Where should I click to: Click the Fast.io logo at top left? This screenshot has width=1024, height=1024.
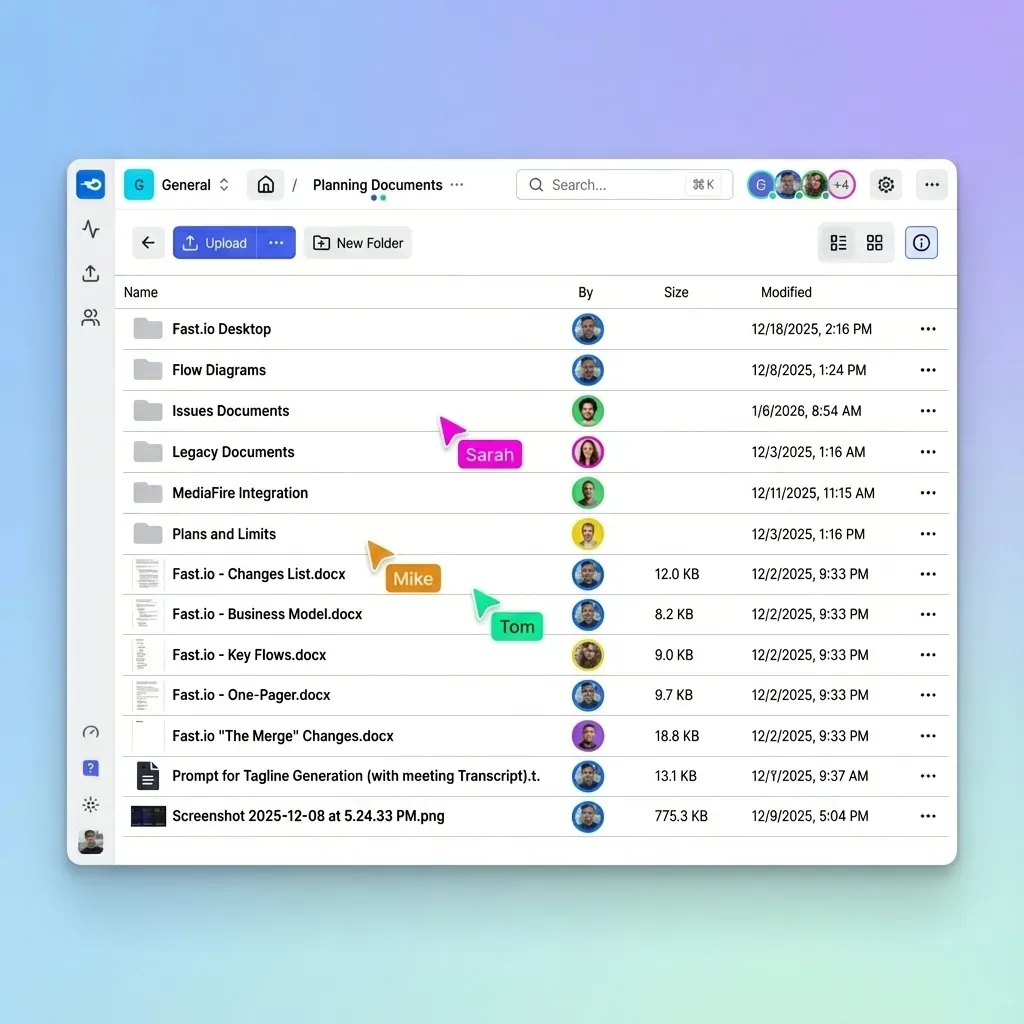90,184
